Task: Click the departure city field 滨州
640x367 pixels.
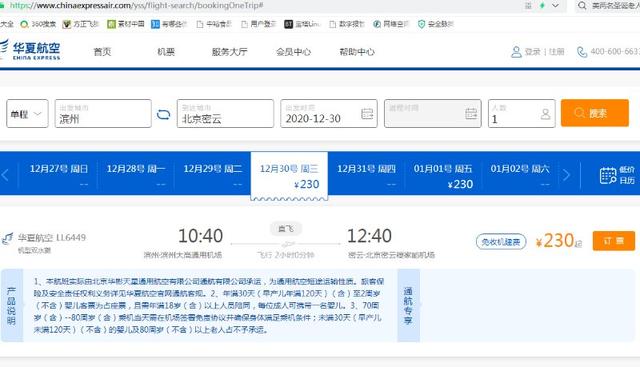Action: tap(103, 113)
